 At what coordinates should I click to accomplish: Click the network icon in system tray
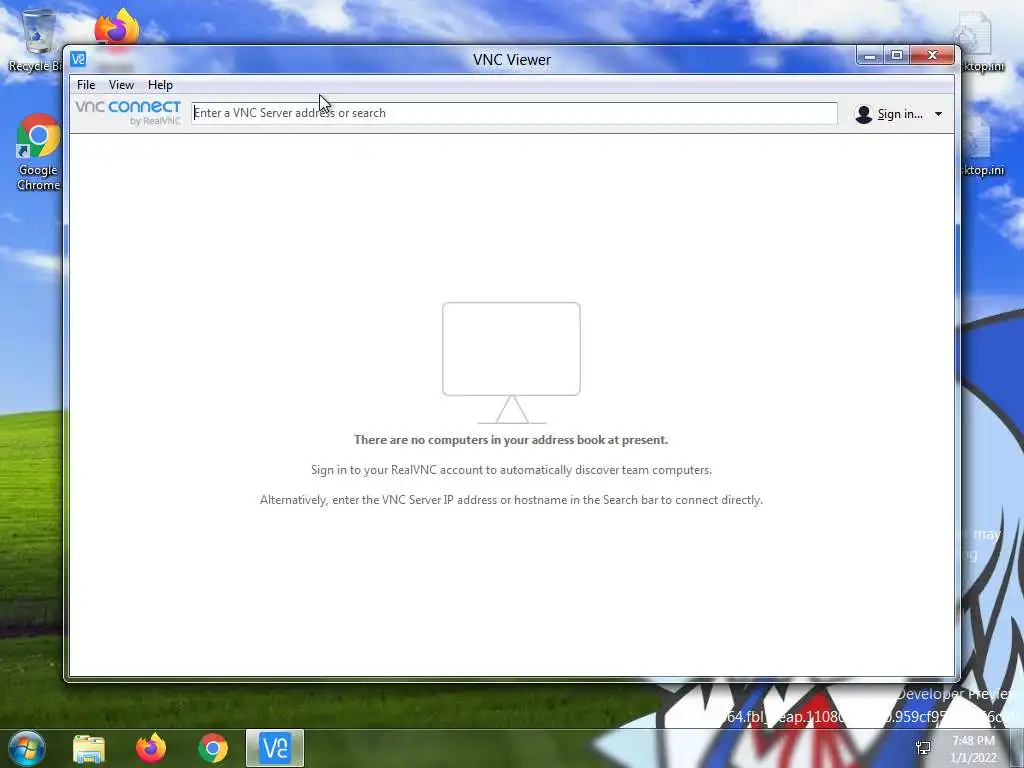click(x=923, y=748)
